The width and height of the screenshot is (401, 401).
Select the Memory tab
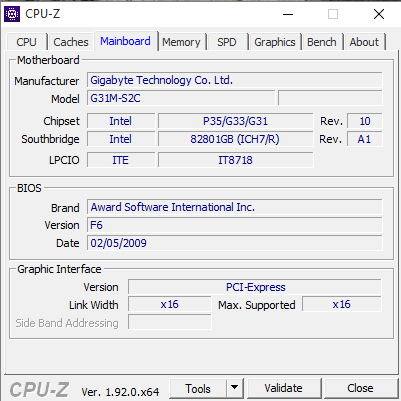[x=181, y=42]
